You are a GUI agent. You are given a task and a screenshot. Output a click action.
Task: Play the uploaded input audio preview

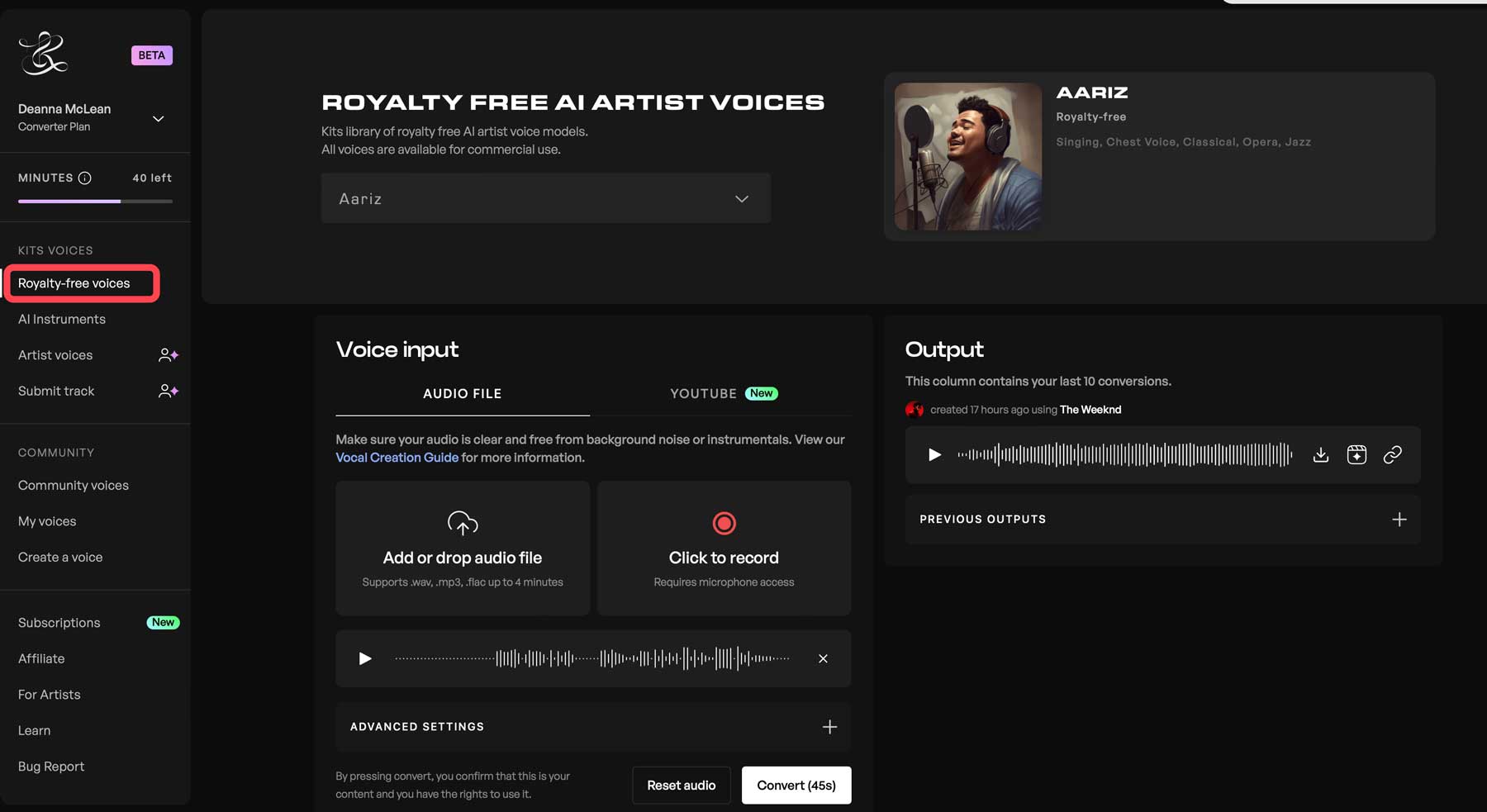point(363,658)
